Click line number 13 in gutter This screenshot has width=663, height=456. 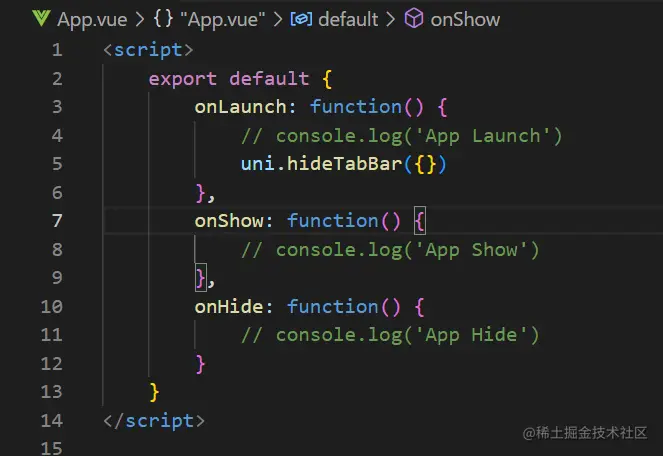(52, 392)
